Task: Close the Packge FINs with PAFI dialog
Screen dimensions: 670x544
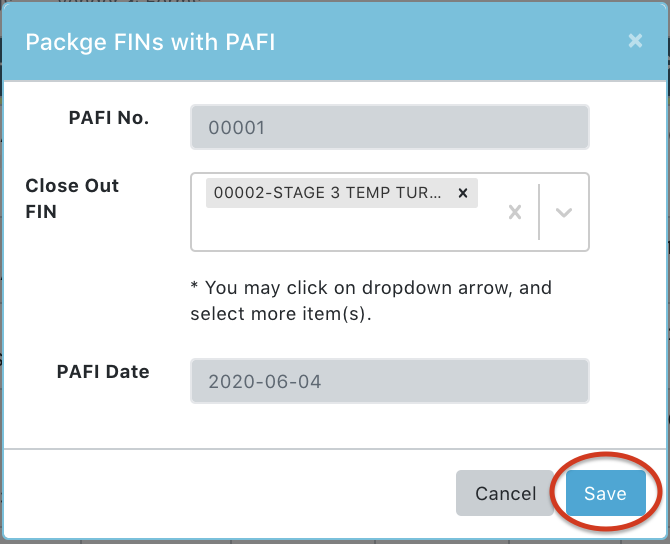Action: click(635, 41)
